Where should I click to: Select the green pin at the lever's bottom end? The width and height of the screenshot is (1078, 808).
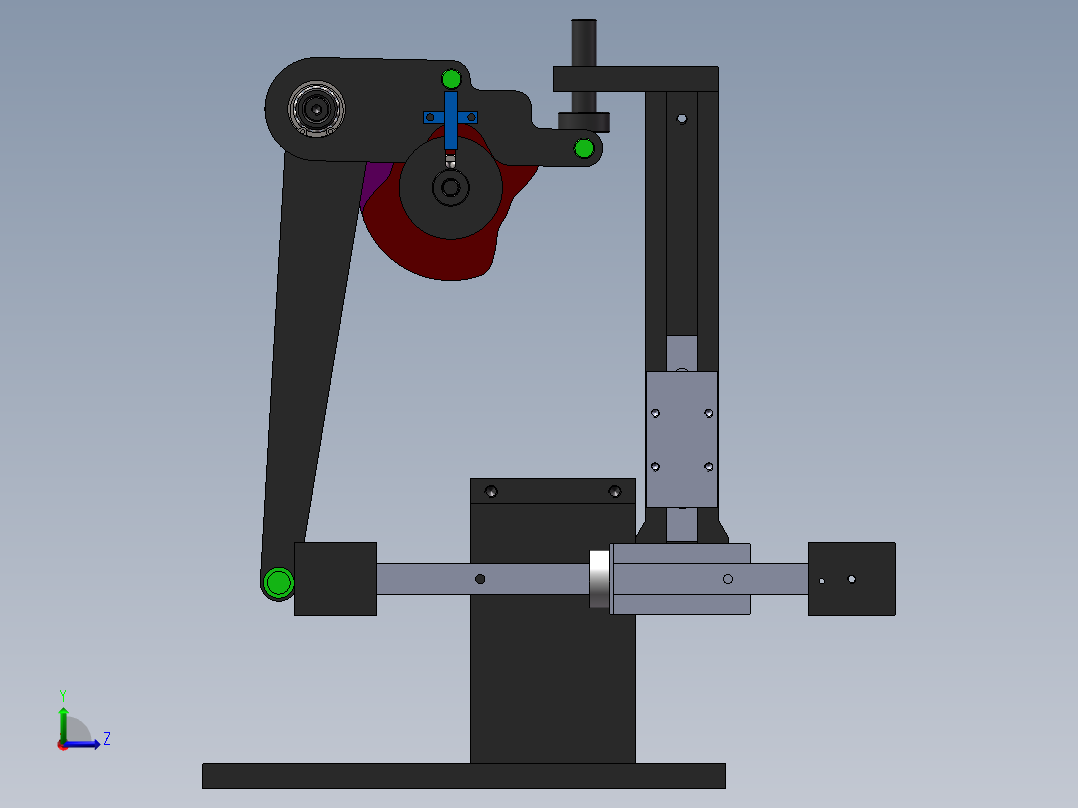(x=278, y=582)
